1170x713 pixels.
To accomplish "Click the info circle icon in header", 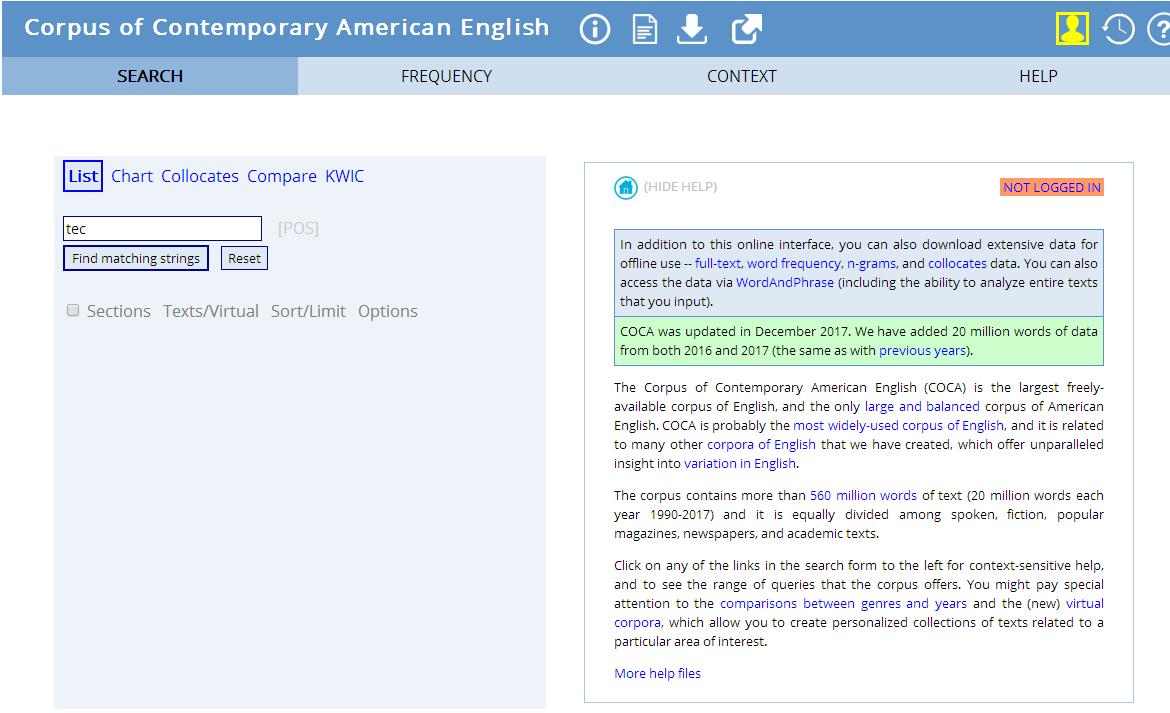I will (x=594, y=30).
